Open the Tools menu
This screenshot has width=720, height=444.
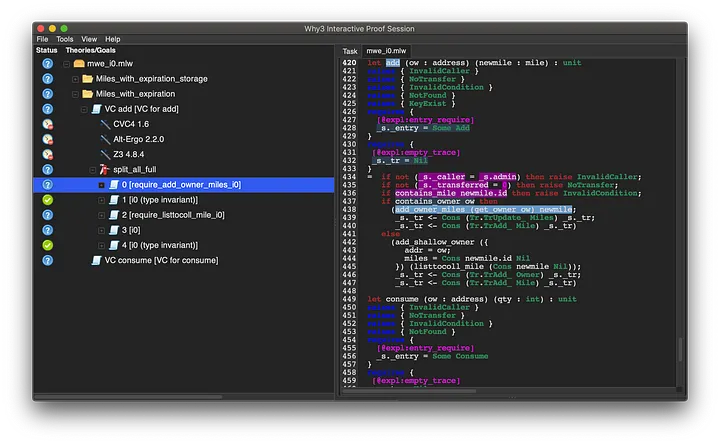pyautogui.click(x=64, y=39)
